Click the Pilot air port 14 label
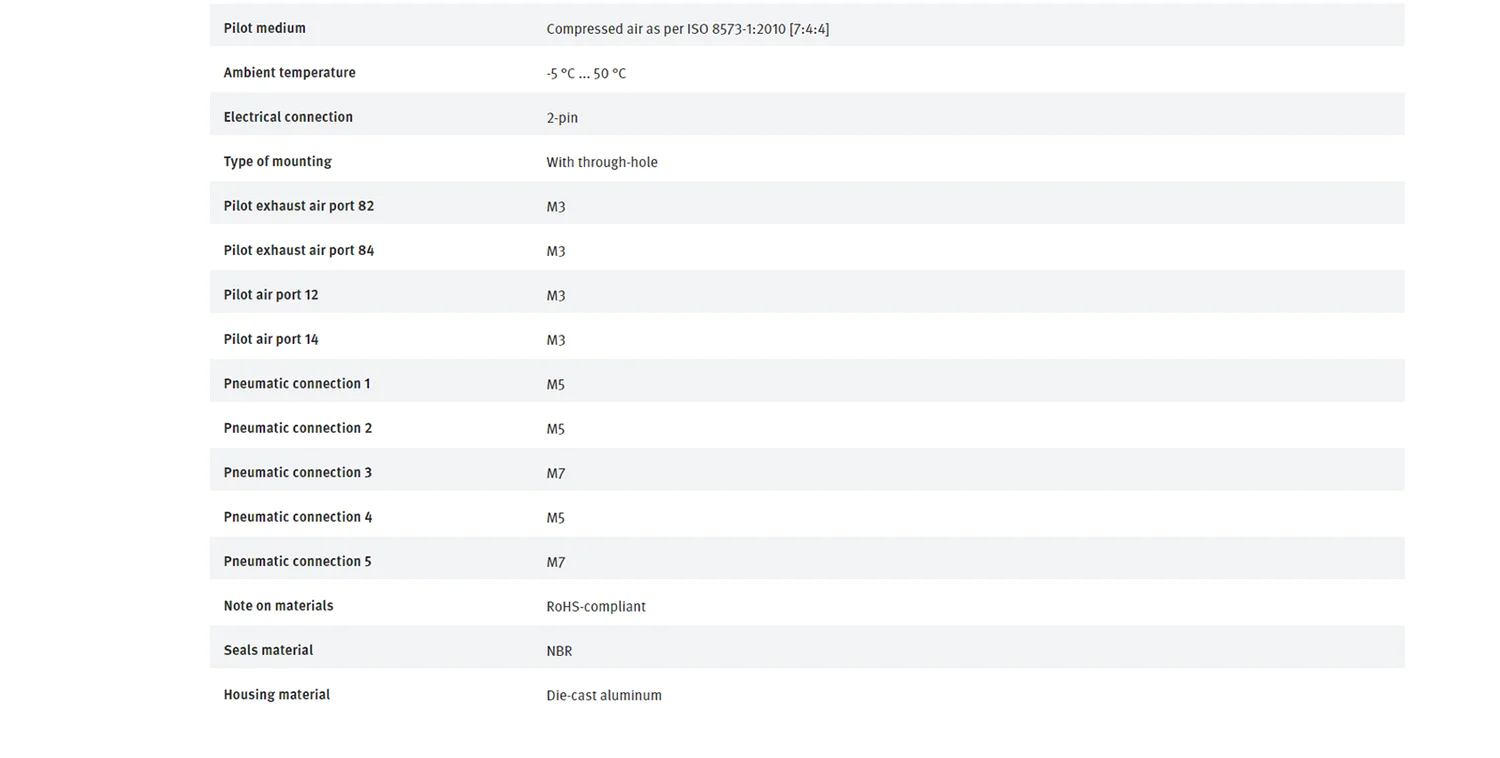1500x758 pixels. point(270,340)
